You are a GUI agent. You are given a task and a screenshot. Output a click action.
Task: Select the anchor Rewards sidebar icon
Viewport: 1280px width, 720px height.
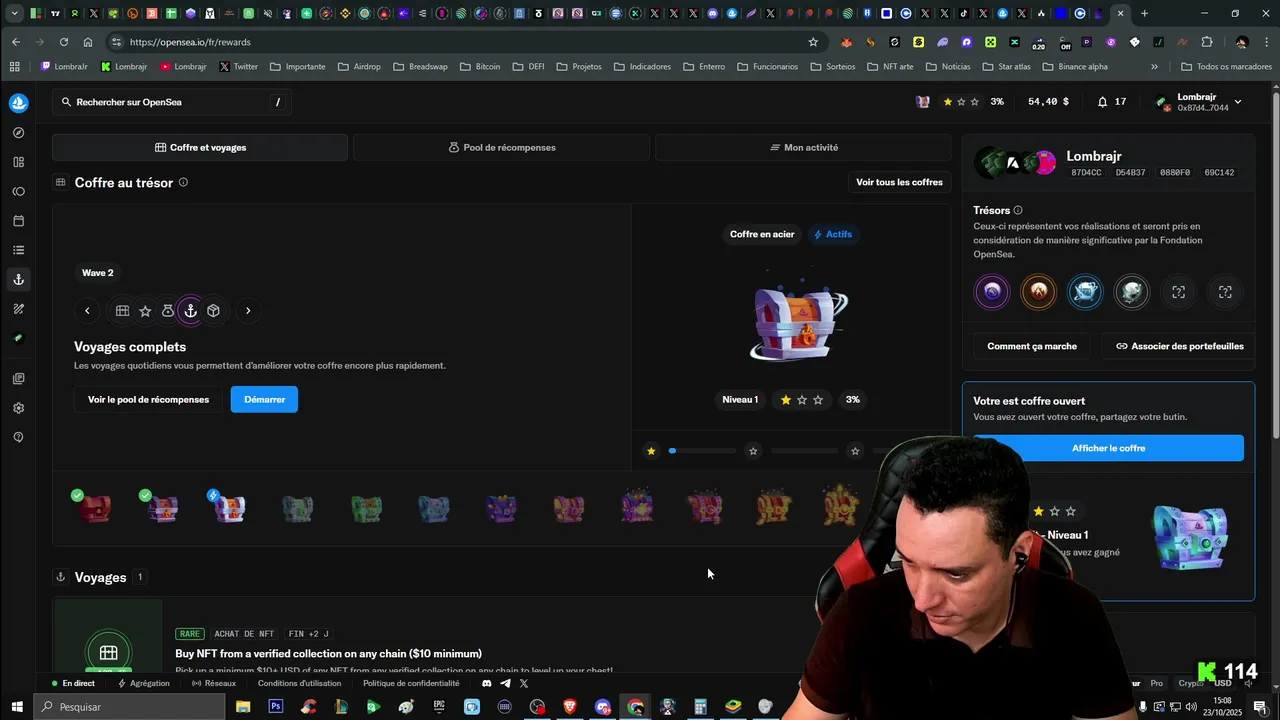click(x=18, y=279)
